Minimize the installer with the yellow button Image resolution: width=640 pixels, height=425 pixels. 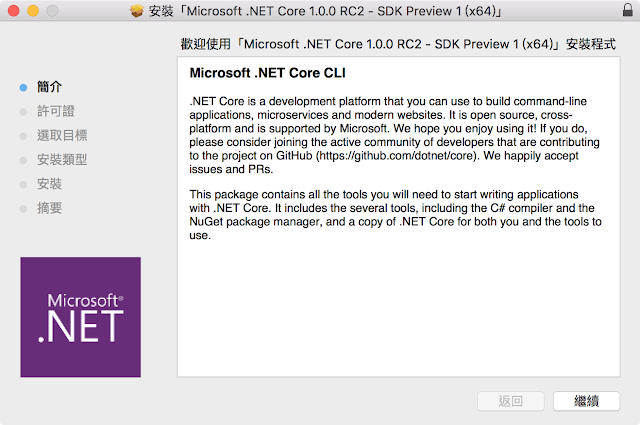32,11
